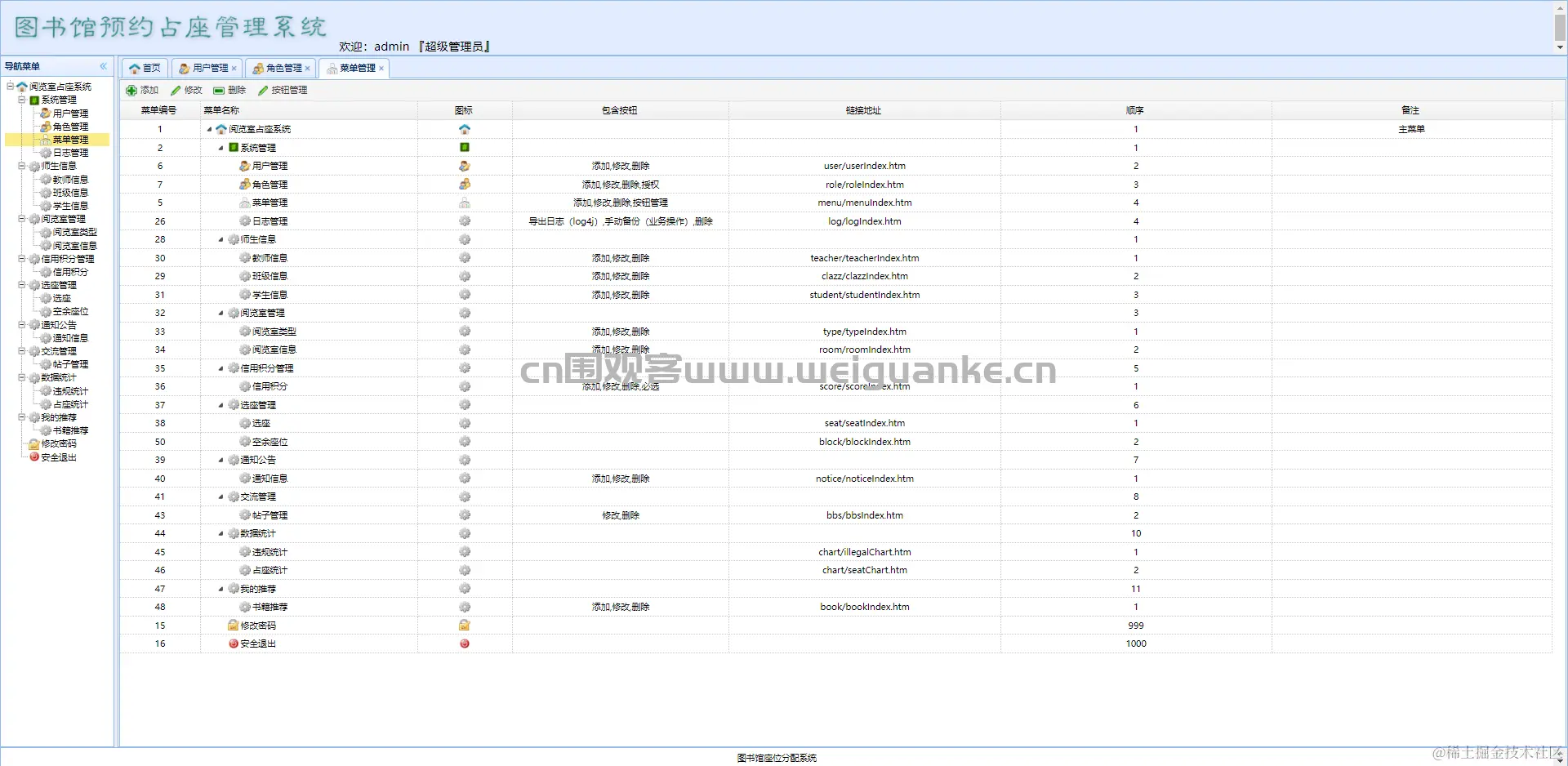
Task: Open 学生信息 in the sidebar
Action: (70, 206)
